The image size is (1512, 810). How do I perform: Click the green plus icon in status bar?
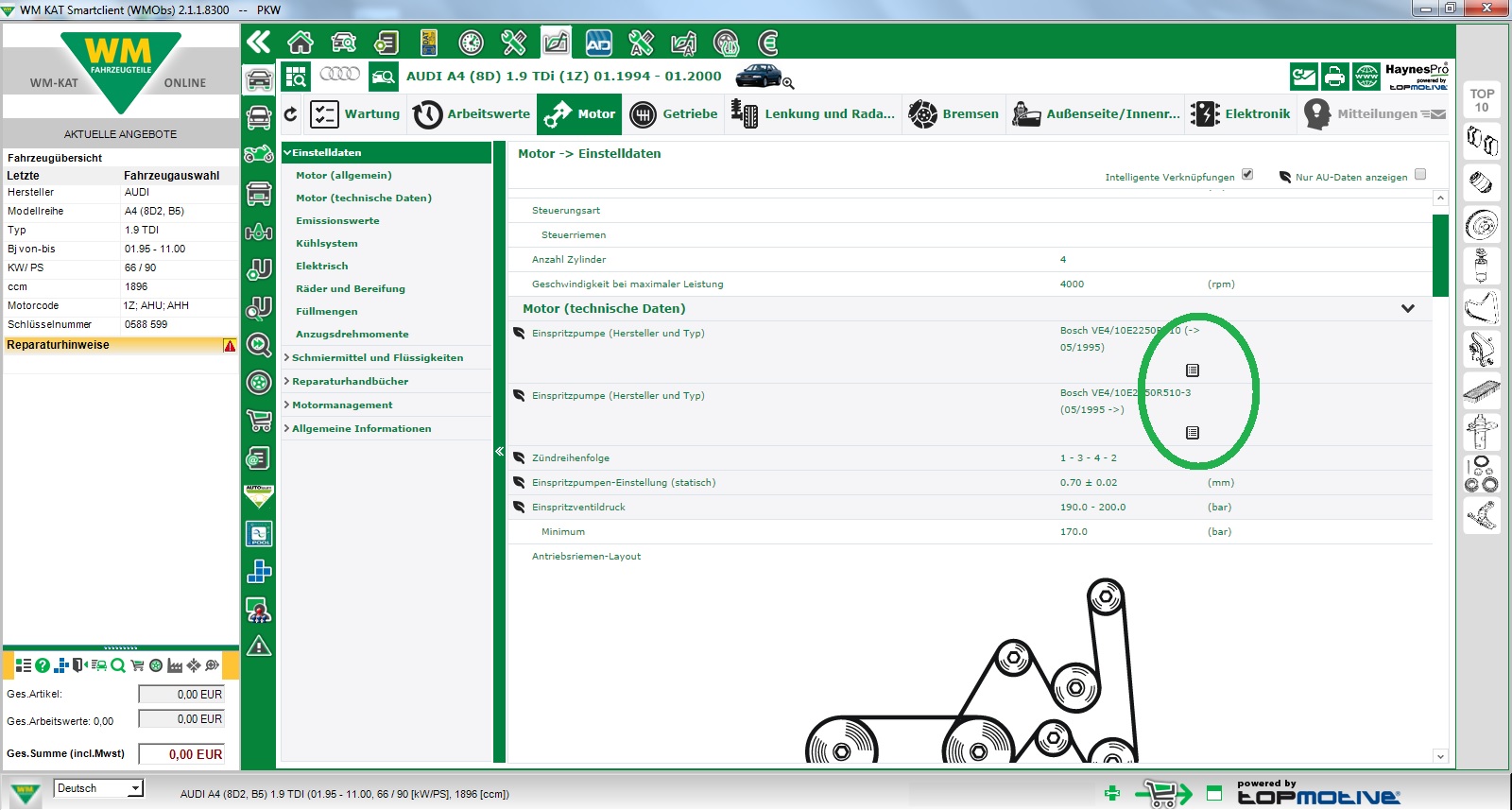(x=1112, y=793)
